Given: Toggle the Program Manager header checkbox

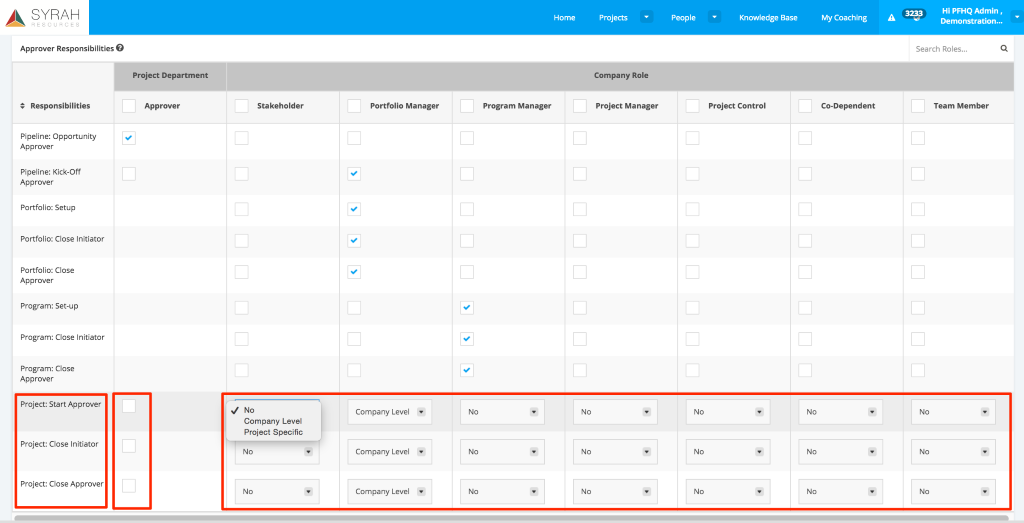Looking at the screenshot, I should click(x=467, y=106).
